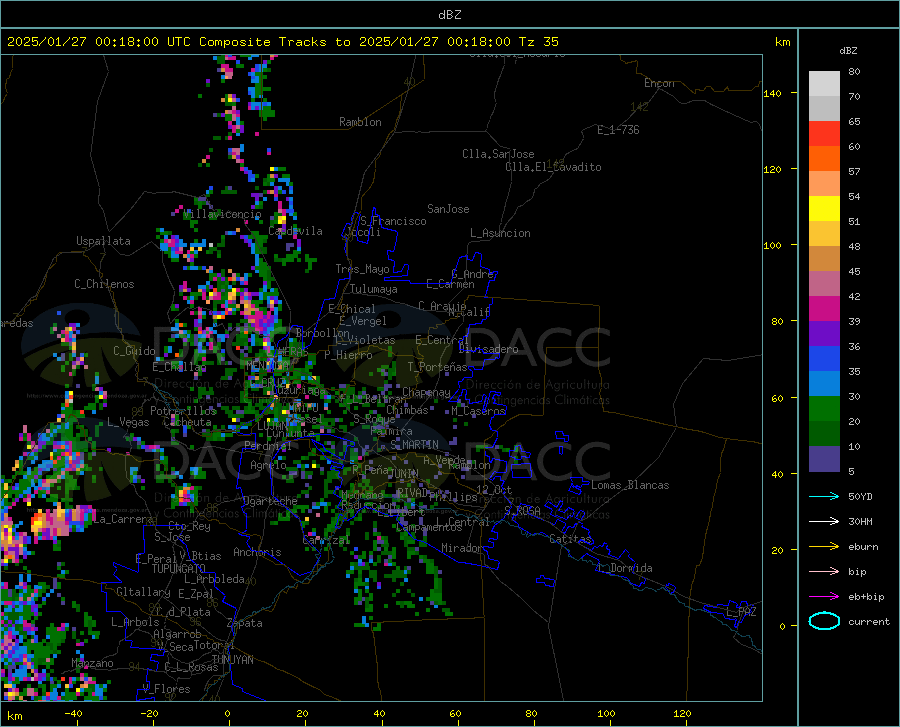Click the dBZ title at top
The height and width of the screenshot is (727, 900).
pyautogui.click(x=449, y=15)
